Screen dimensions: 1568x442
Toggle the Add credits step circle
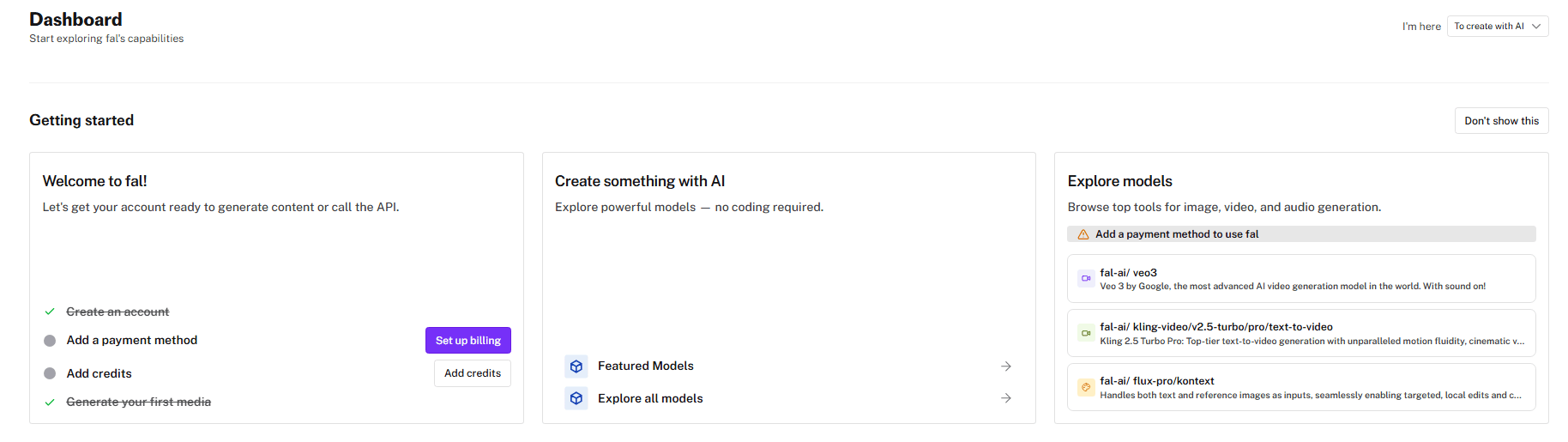pyautogui.click(x=50, y=373)
